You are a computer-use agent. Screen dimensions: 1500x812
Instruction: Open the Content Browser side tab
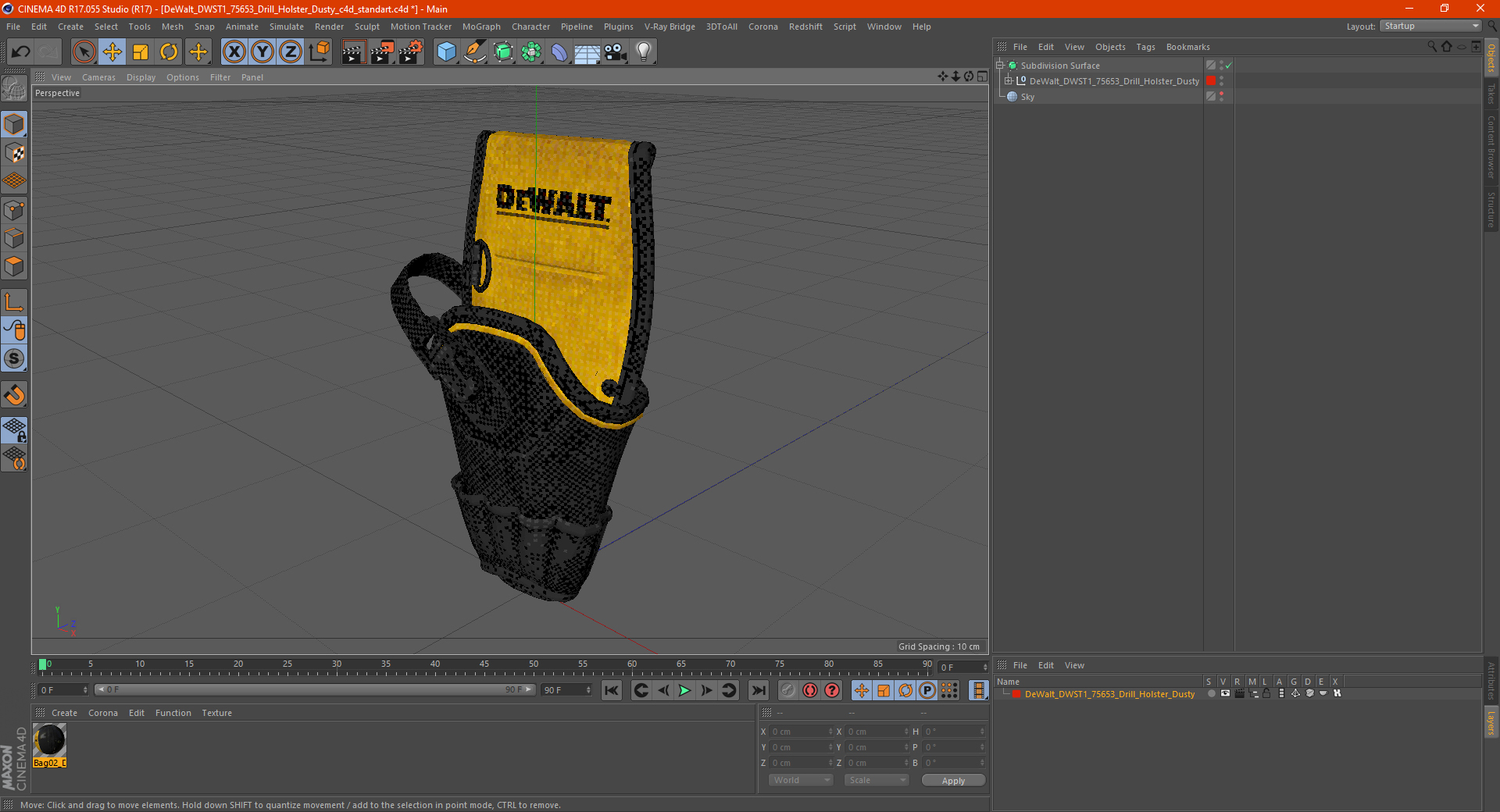pyautogui.click(x=1491, y=147)
